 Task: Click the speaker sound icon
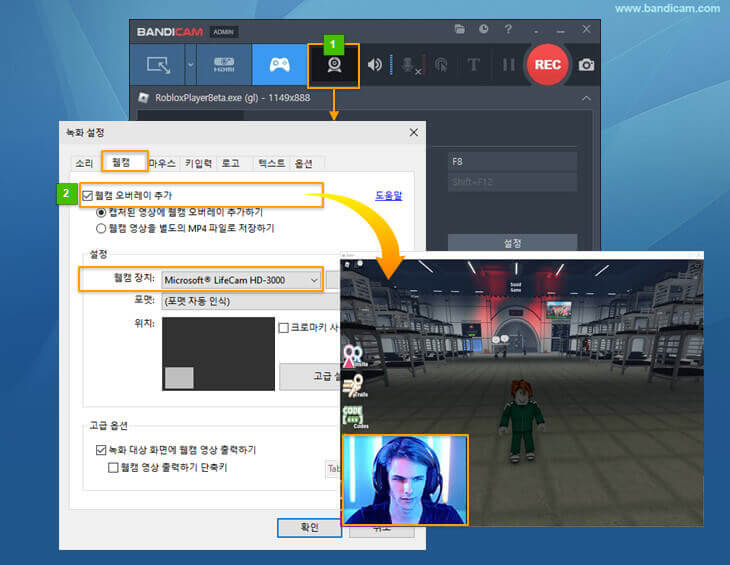[x=375, y=65]
